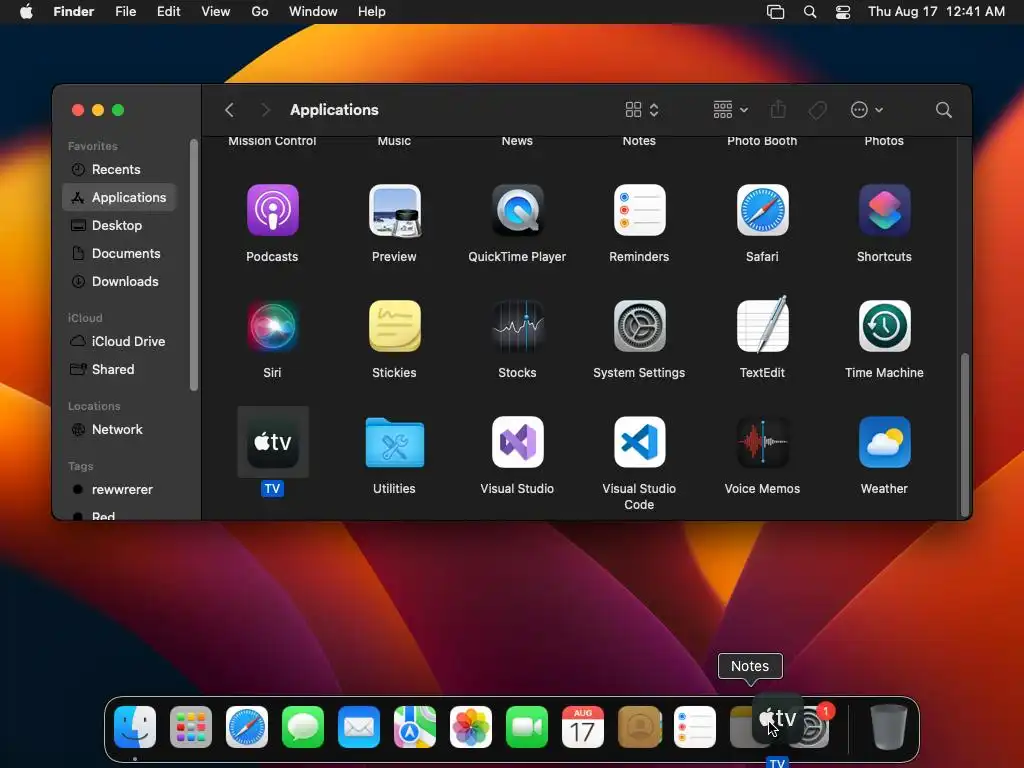Open Recents in the sidebar
Screen dimensions: 1024x768
[120, 169]
